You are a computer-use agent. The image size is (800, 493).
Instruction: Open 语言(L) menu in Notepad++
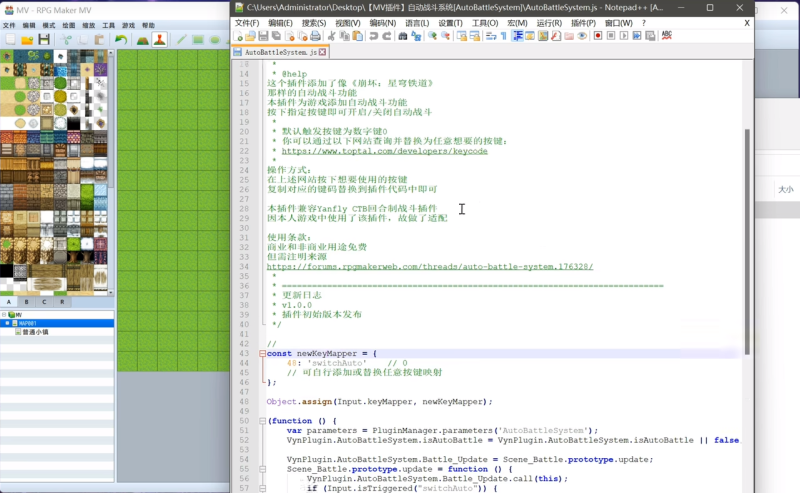click(x=417, y=23)
